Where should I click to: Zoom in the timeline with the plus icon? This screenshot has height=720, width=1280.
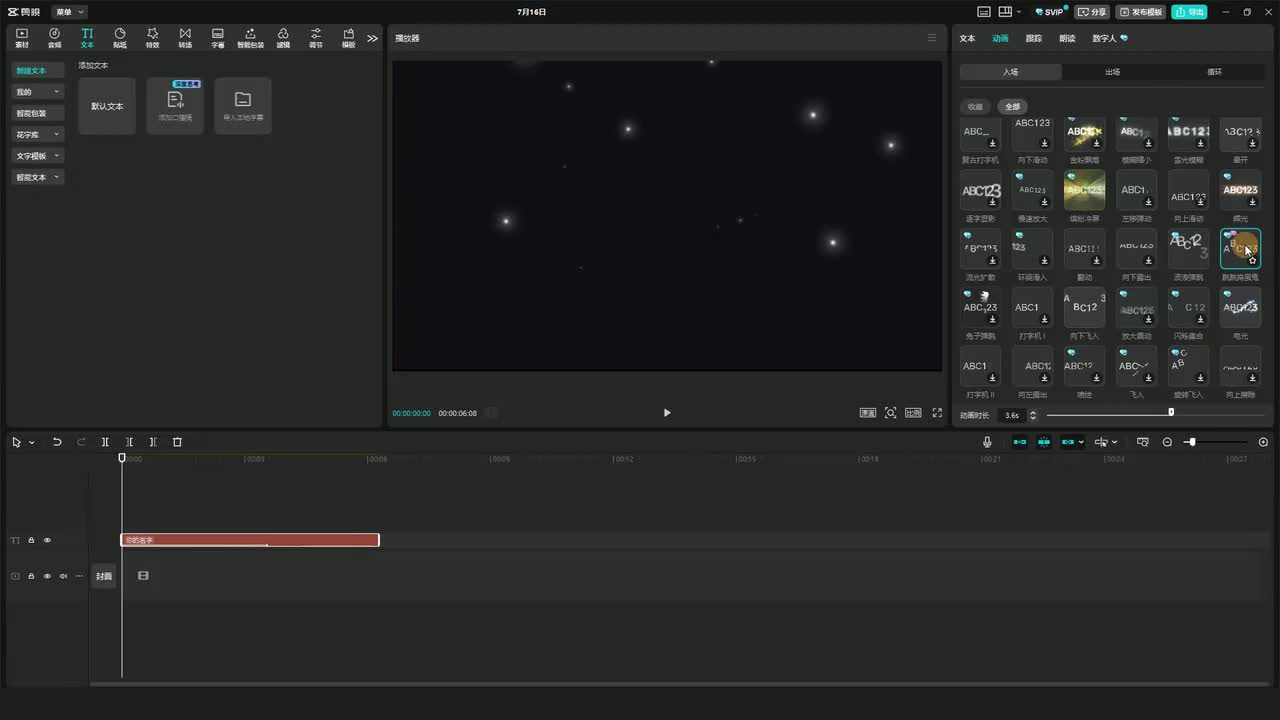(x=1263, y=442)
